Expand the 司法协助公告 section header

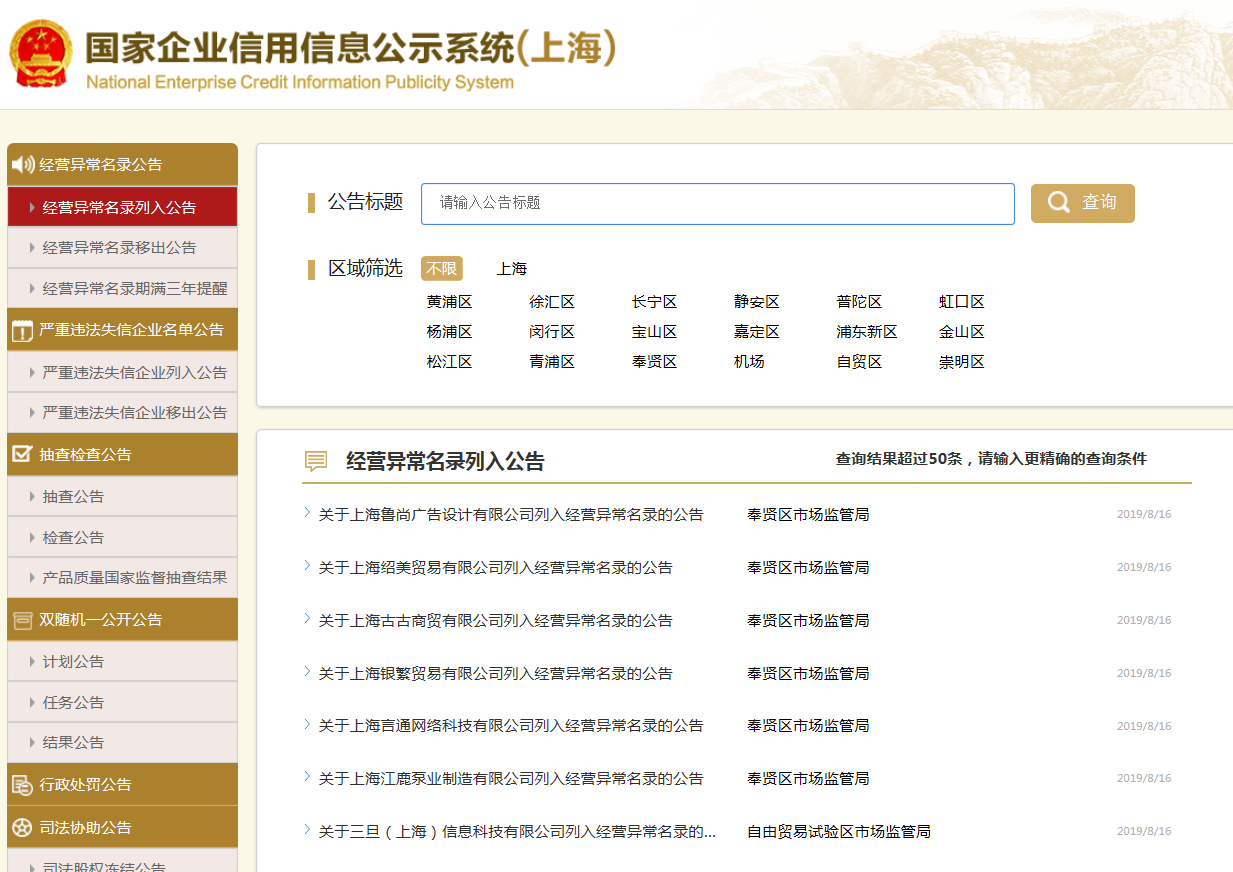pyautogui.click(x=122, y=828)
